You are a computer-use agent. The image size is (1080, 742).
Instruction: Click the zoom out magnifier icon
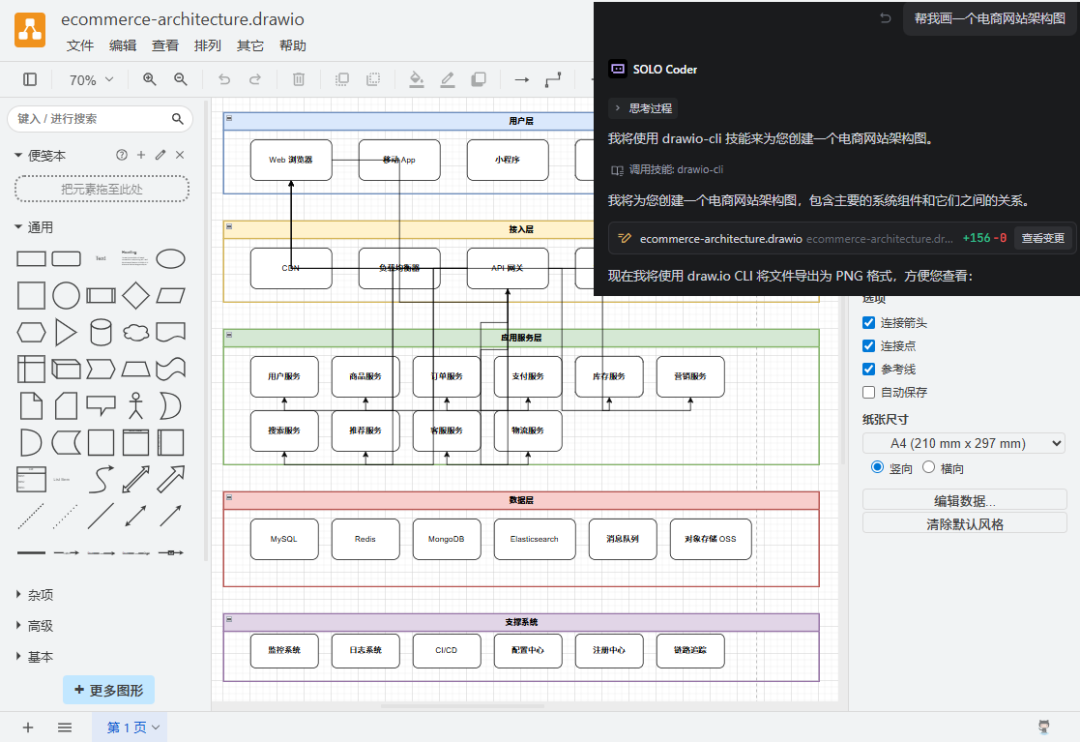tap(180, 80)
